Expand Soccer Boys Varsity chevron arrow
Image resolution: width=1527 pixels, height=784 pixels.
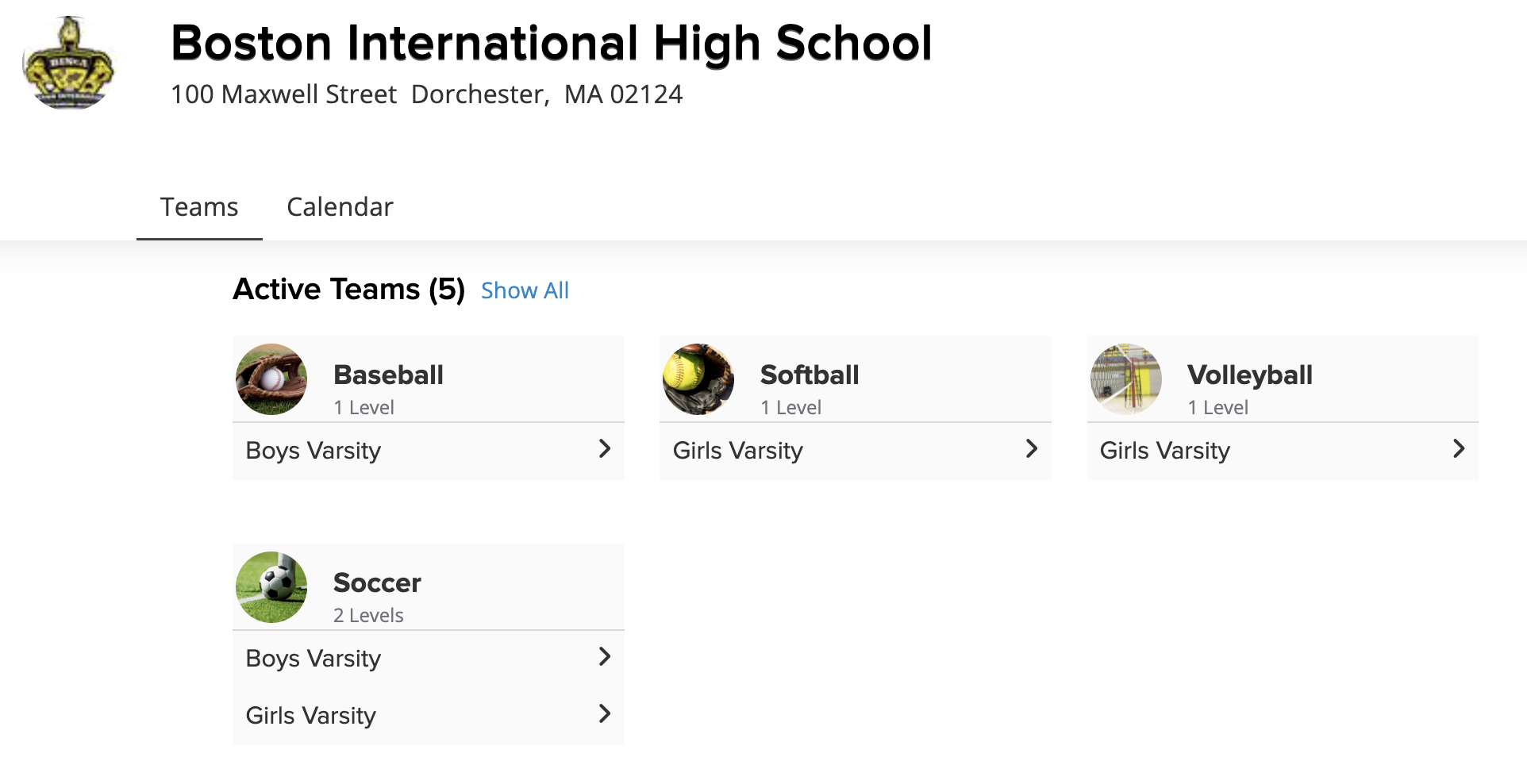point(605,657)
